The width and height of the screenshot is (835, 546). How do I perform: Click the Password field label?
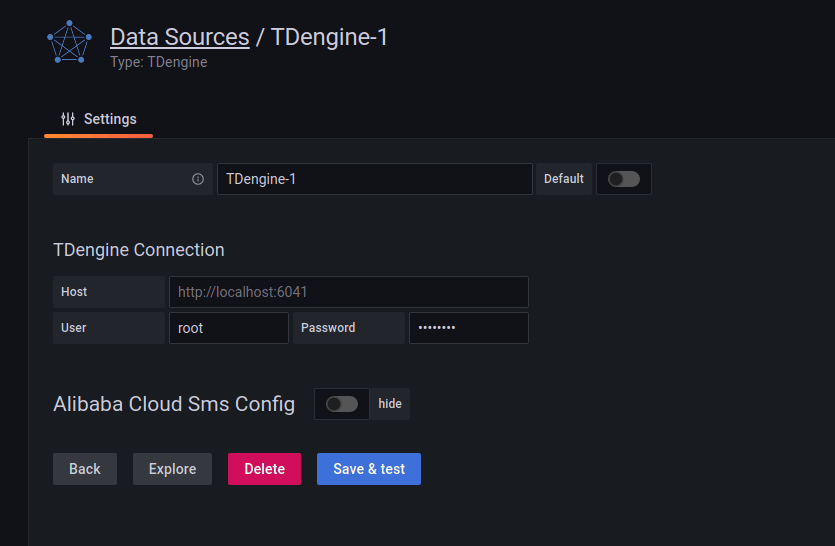click(328, 328)
